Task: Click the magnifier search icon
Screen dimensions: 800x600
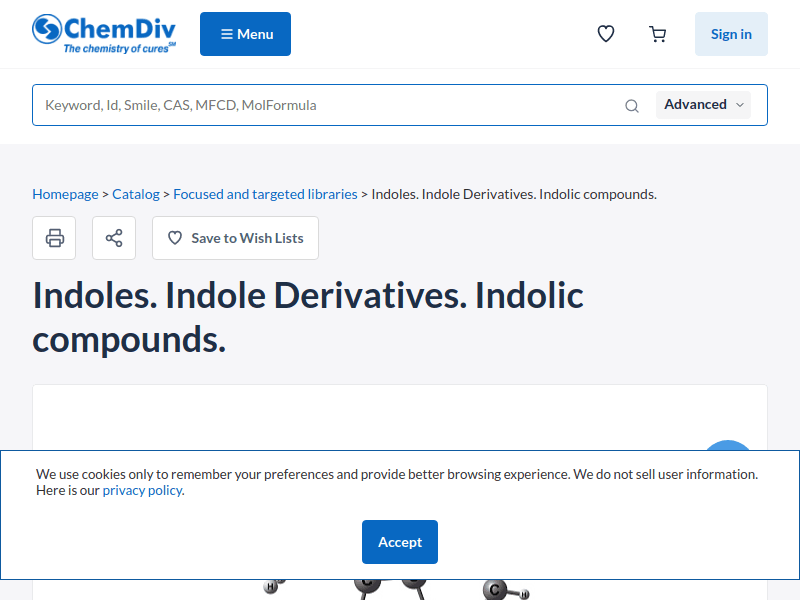Action: coord(632,106)
